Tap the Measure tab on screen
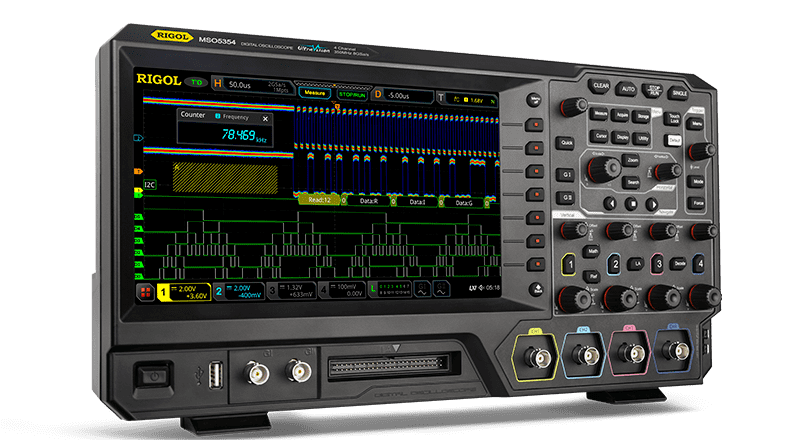The width and height of the screenshot is (810, 440). 316,92
